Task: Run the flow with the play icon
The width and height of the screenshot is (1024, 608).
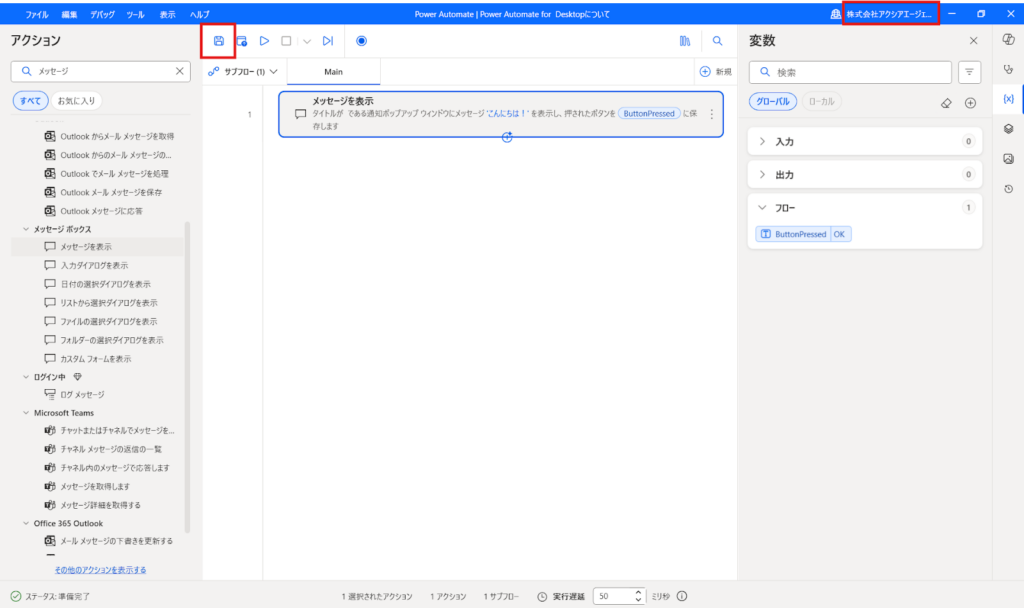Action: (x=264, y=41)
